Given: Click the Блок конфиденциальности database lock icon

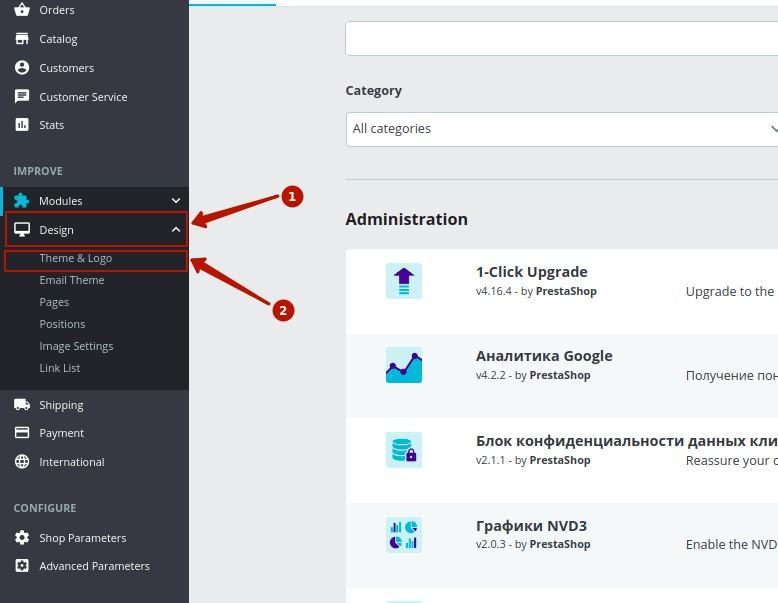Looking at the screenshot, I should click(404, 450).
